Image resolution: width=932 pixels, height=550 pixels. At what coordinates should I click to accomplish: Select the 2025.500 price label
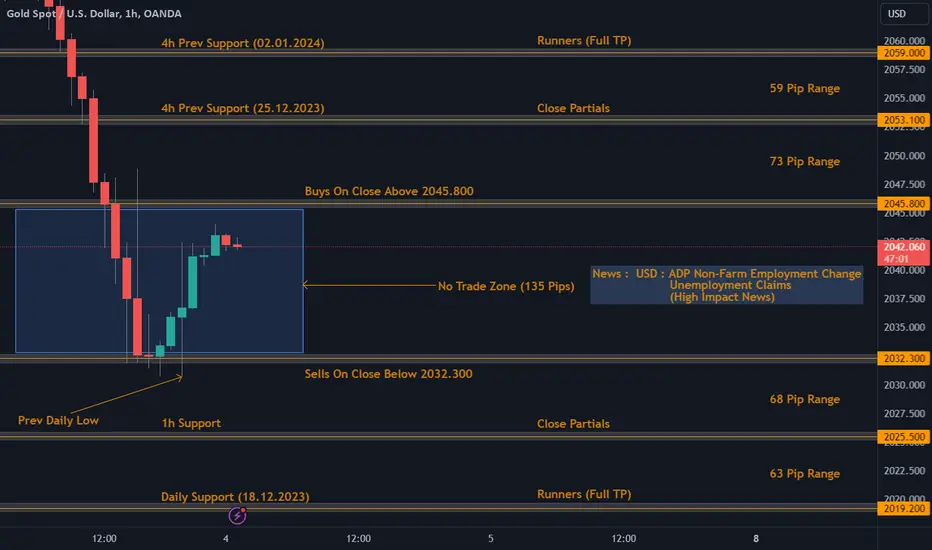coord(904,437)
